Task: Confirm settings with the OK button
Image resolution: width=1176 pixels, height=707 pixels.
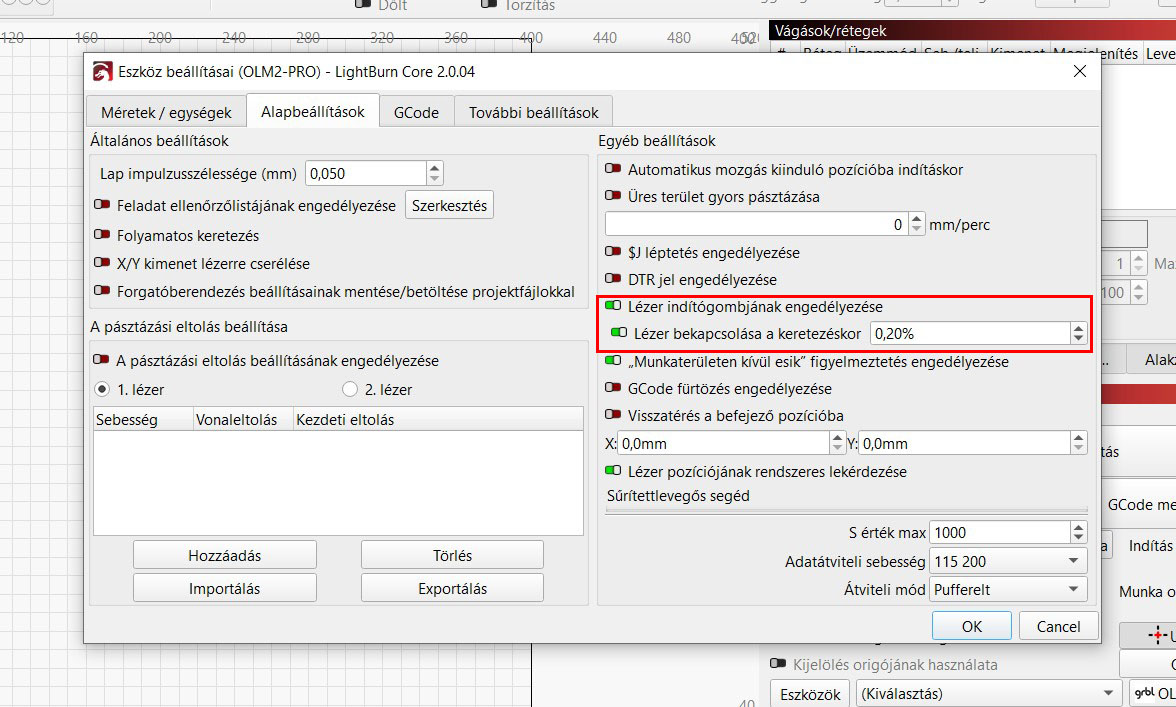Action: click(971, 627)
